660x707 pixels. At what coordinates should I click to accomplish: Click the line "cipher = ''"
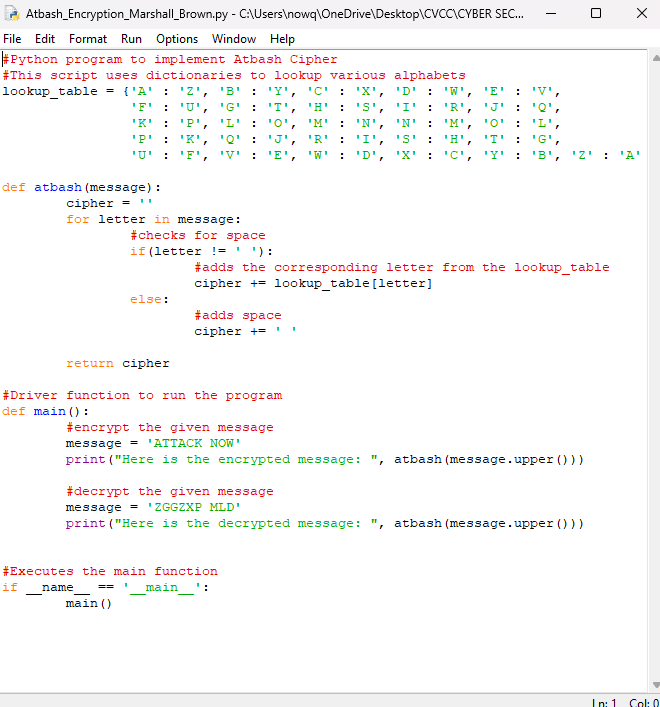pos(110,203)
